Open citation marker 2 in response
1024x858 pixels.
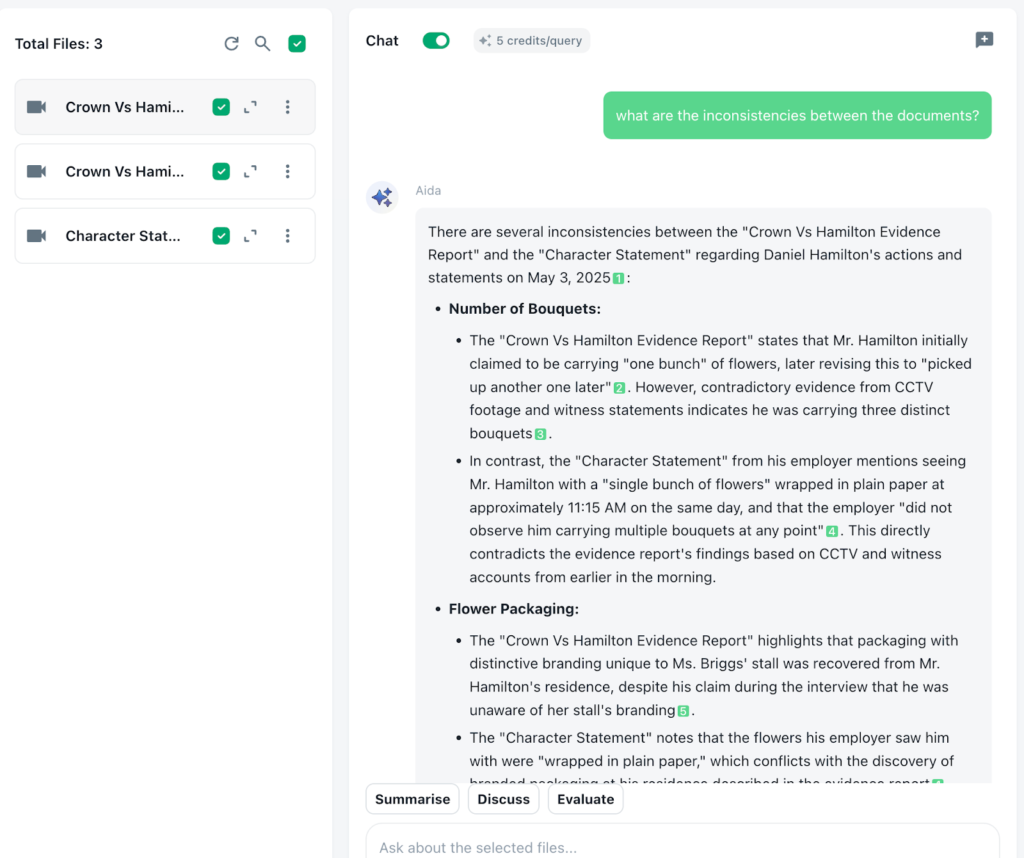620,388
